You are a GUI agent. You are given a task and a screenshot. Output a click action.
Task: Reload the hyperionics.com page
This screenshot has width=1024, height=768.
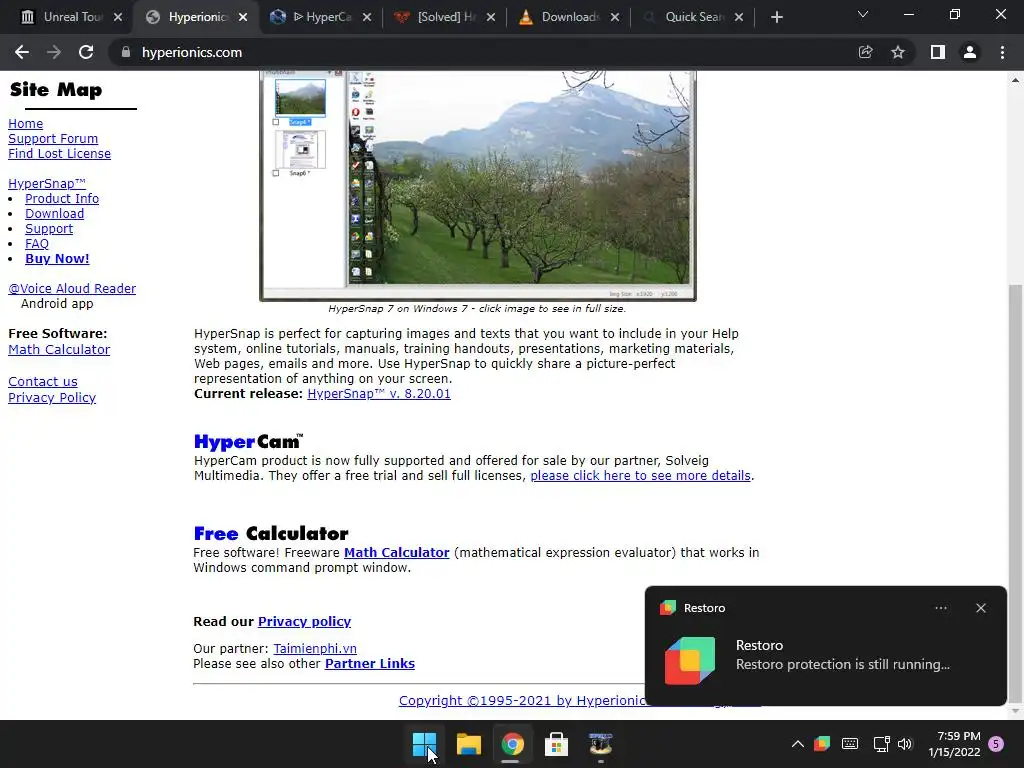pos(86,52)
